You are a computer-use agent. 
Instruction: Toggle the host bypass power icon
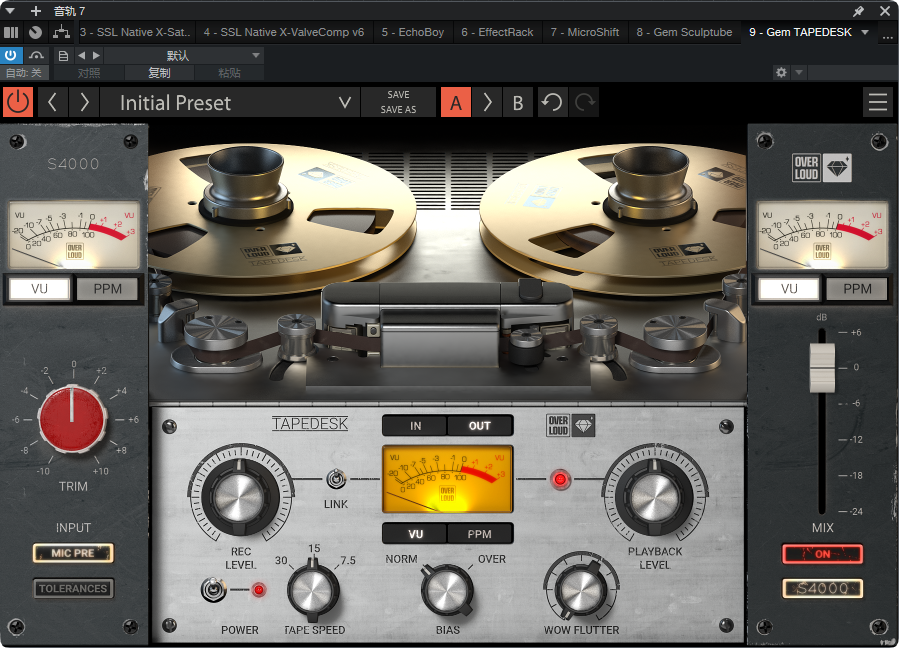(x=11, y=55)
